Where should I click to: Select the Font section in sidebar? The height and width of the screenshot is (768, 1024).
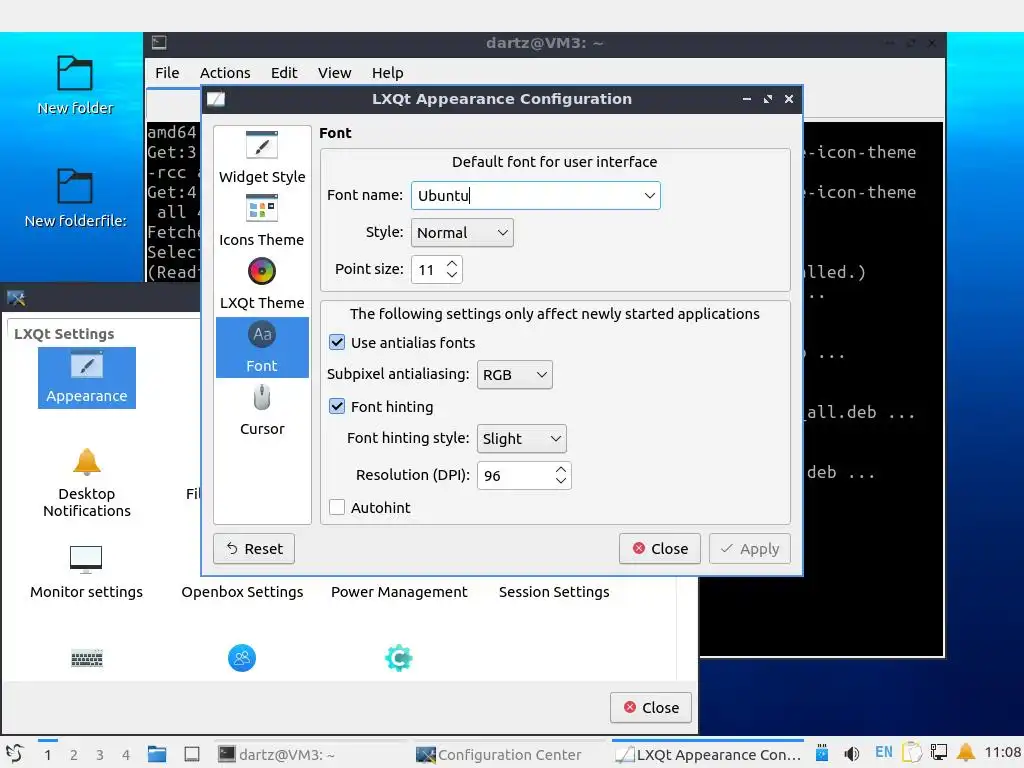(262, 347)
